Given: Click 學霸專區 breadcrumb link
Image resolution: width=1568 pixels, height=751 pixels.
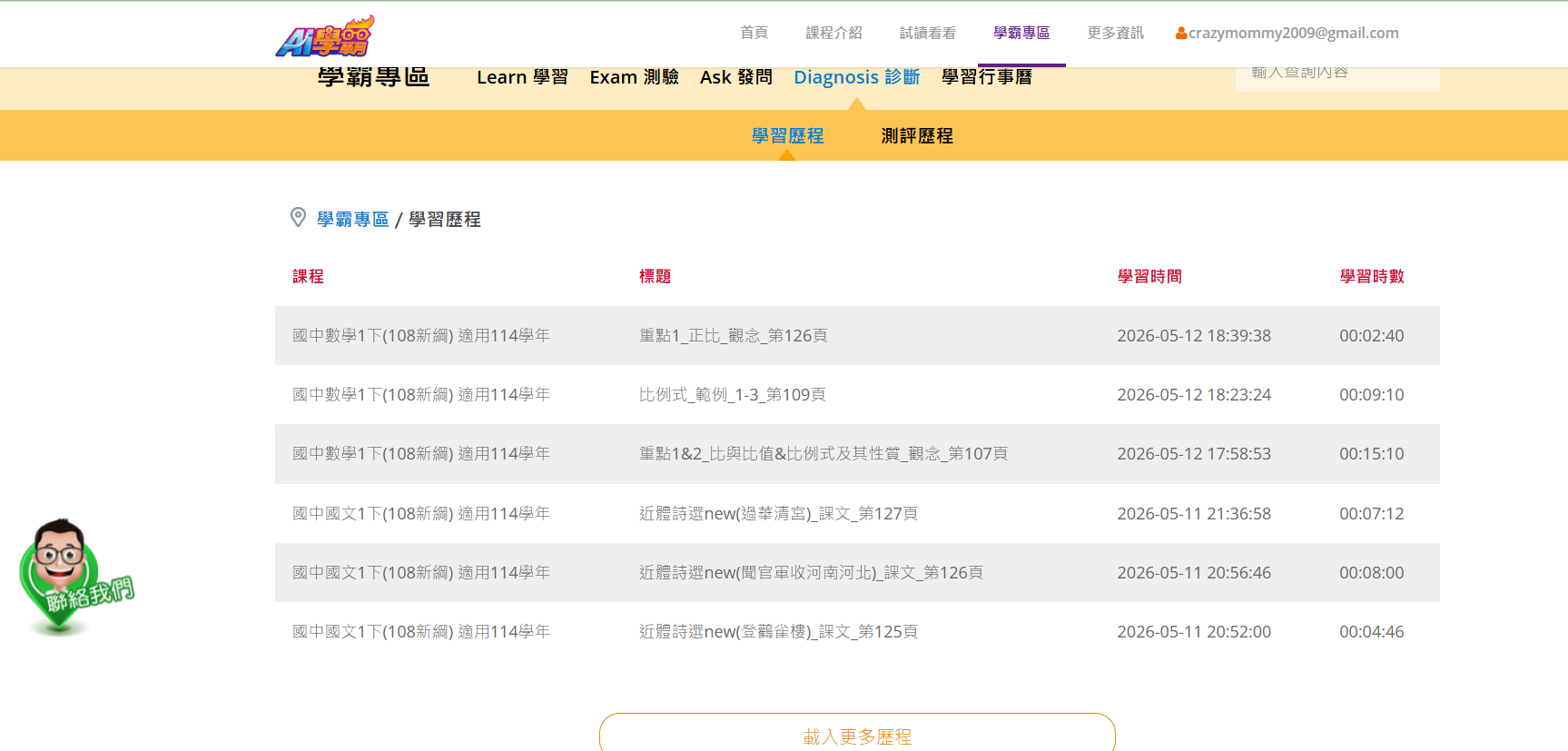Looking at the screenshot, I should (353, 219).
